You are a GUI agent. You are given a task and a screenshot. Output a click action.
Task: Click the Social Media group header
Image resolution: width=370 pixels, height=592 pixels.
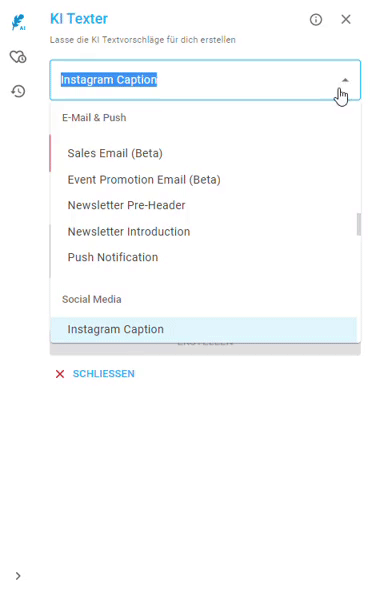pyautogui.click(x=92, y=299)
